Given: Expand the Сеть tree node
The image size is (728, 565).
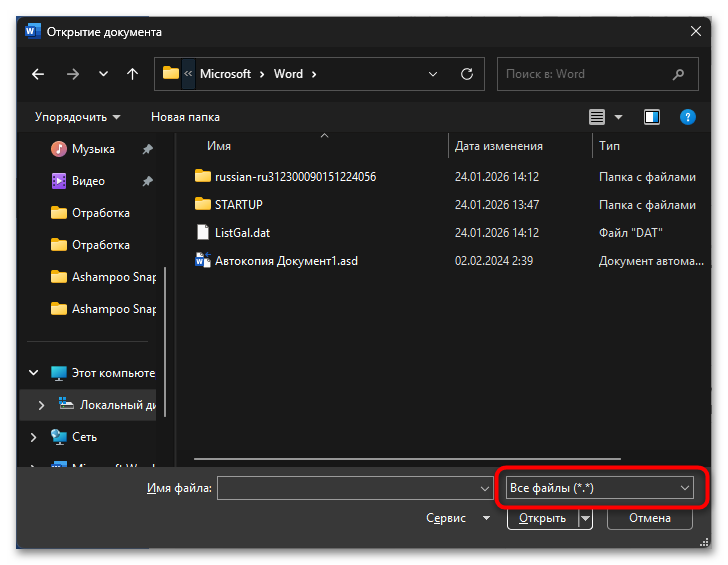Looking at the screenshot, I should point(34,437).
